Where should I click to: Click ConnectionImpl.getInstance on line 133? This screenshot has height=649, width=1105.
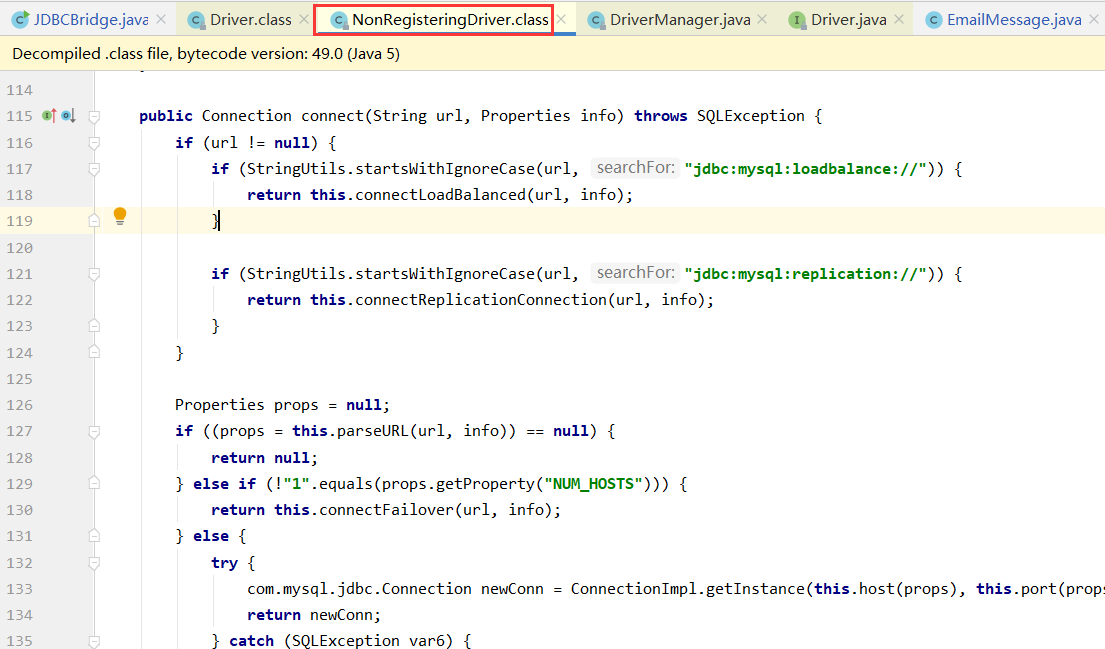tap(687, 589)
